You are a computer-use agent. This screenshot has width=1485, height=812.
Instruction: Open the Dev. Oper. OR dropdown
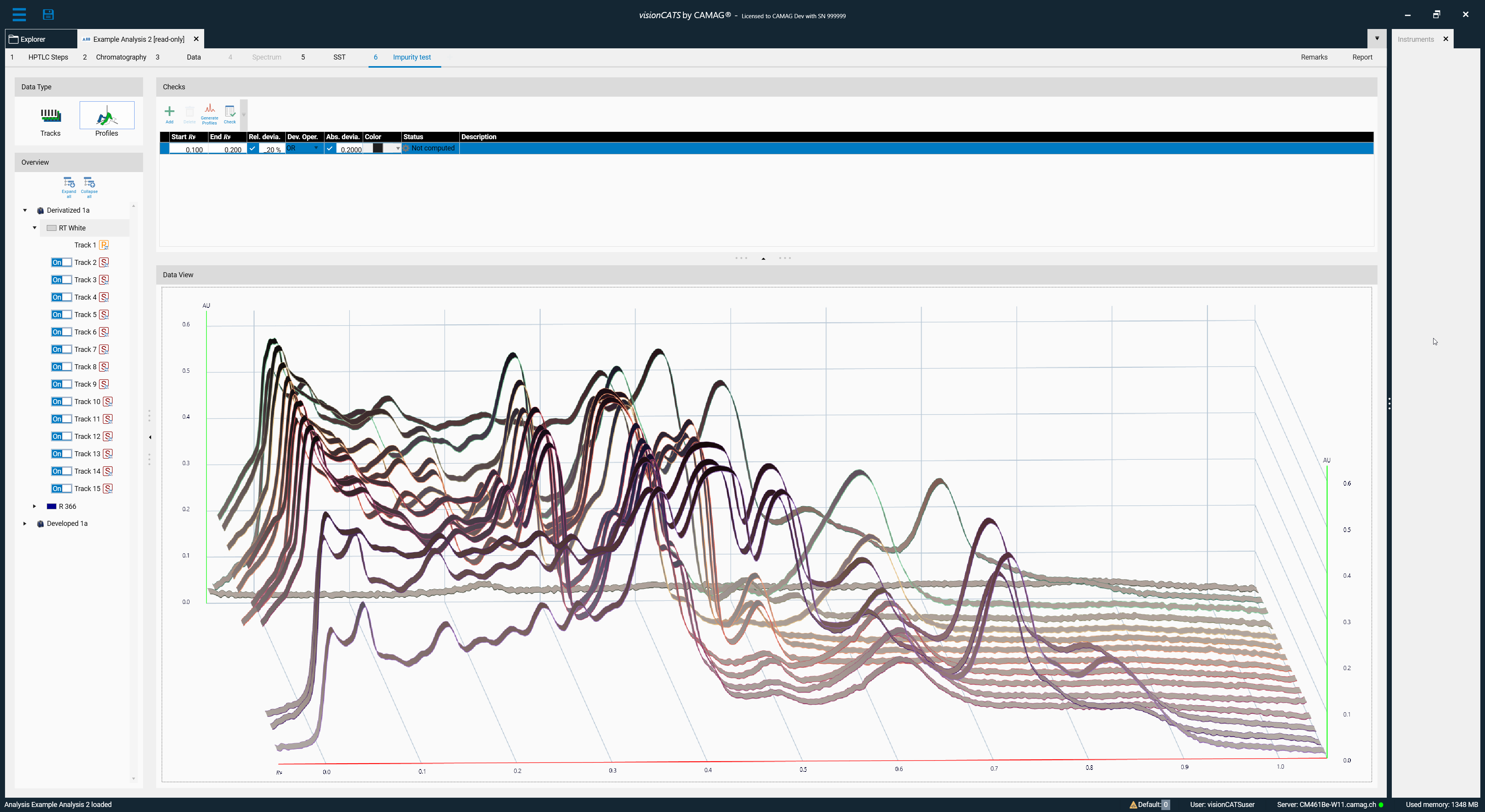pyautogui.click(x=315, y=149)
